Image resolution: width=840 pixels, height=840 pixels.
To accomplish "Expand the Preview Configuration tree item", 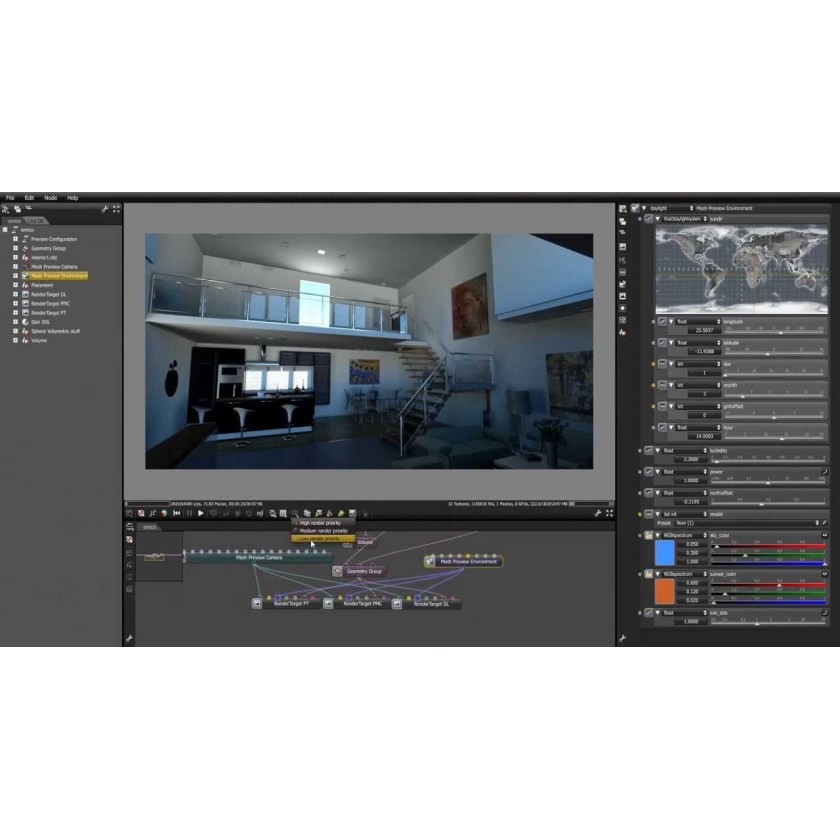I will [x=16, y=239].
